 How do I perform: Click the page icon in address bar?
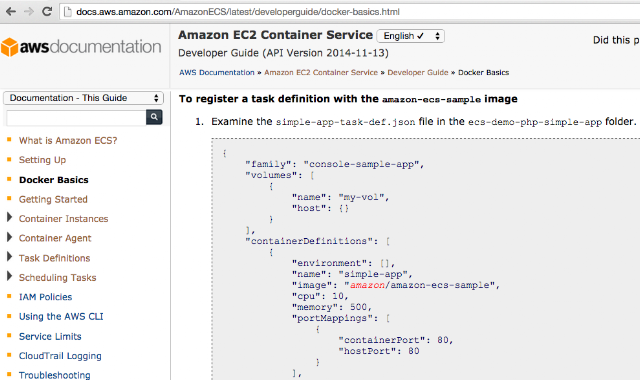[x=68, y=12]
